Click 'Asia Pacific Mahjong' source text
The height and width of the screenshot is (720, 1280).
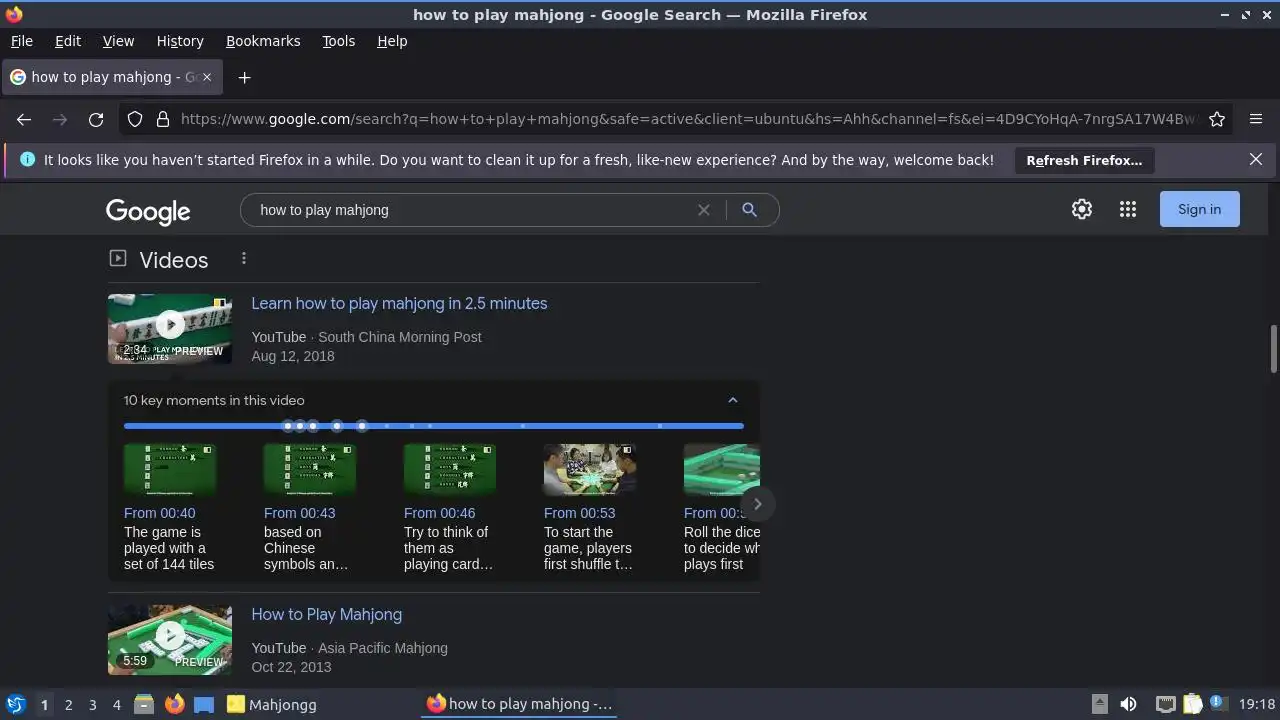click(383, 648)
